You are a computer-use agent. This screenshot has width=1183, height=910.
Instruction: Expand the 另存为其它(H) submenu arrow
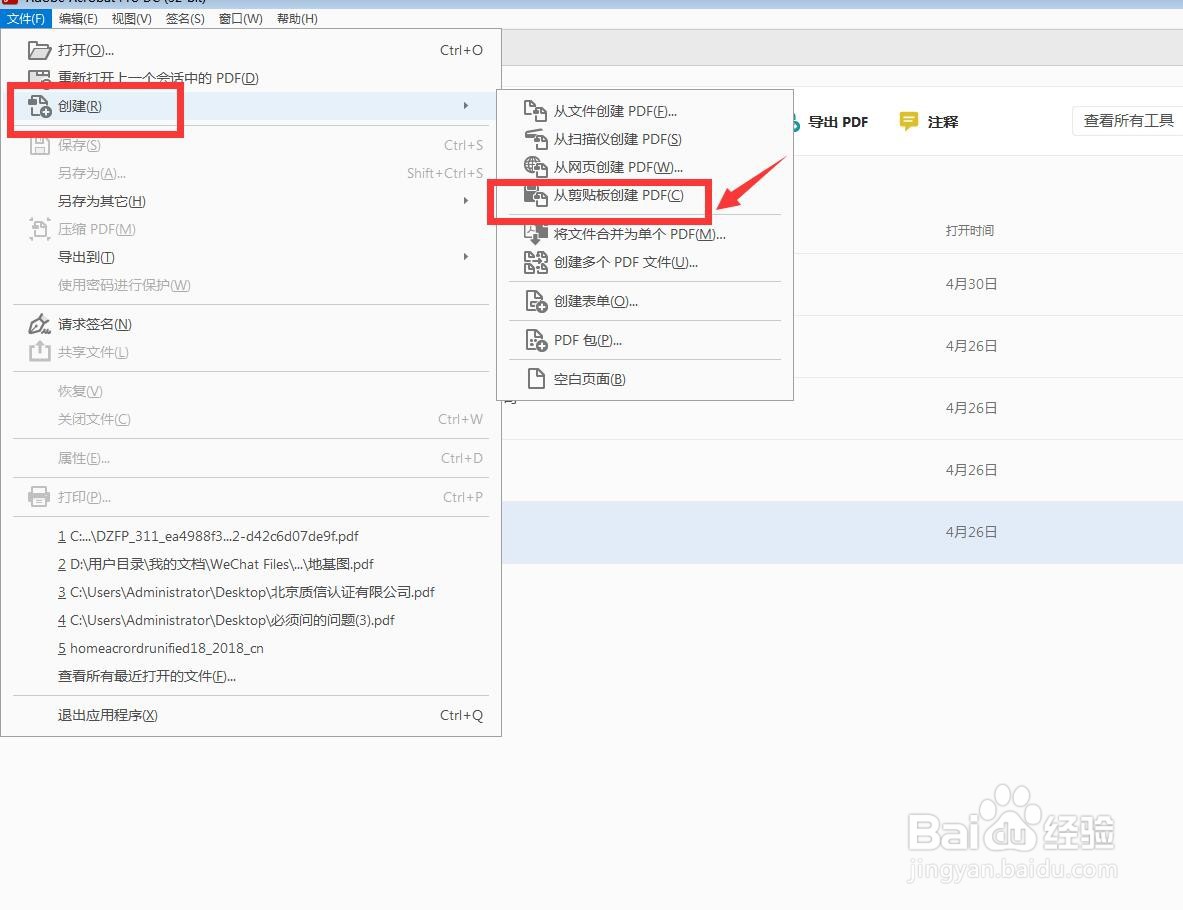[466, 201]
